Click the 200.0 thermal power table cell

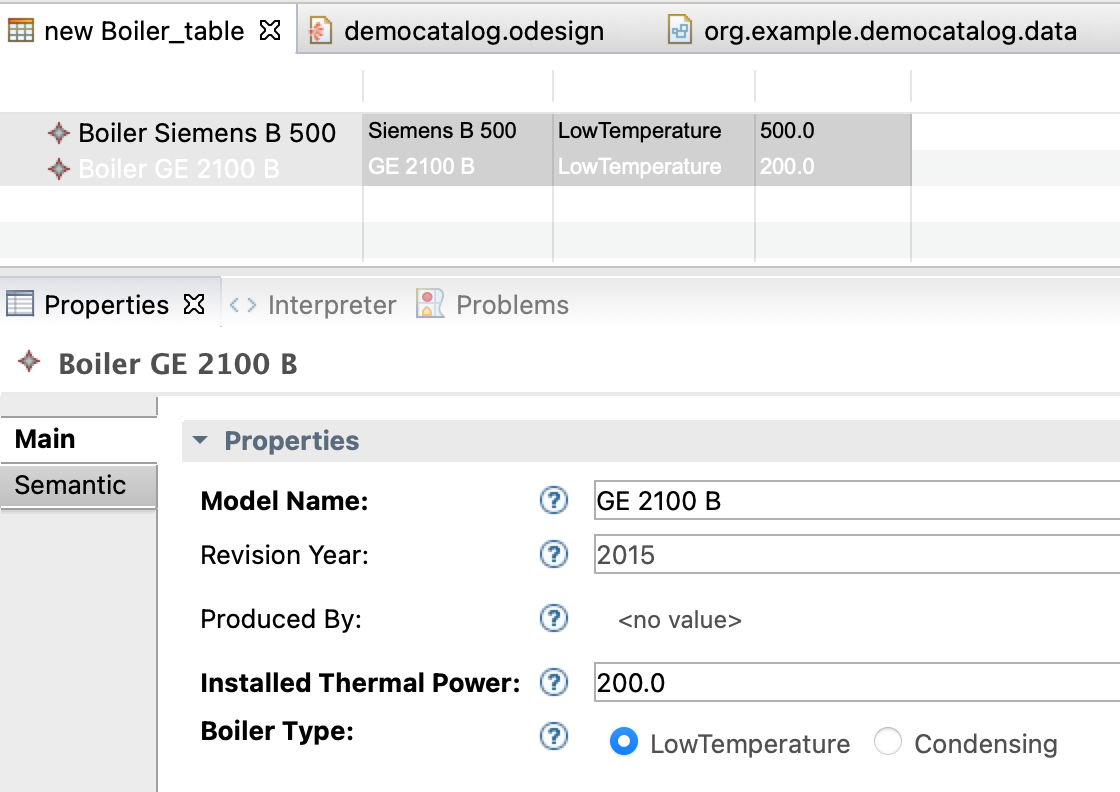click(x=833, y=167)
